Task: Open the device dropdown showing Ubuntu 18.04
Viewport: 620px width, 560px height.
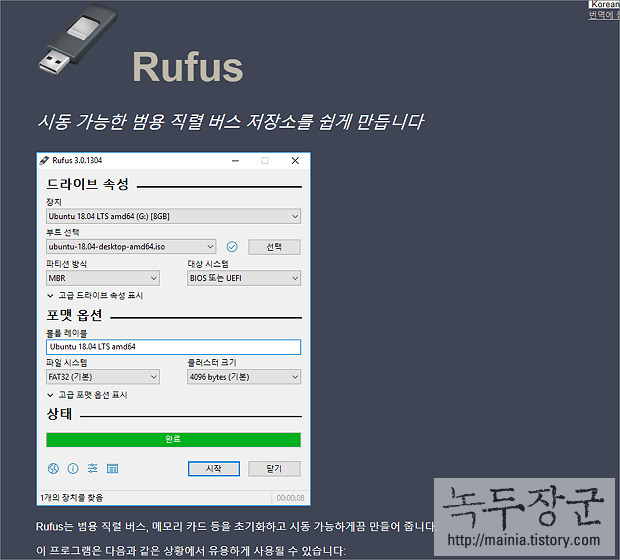Action: [x=173, y=216]
